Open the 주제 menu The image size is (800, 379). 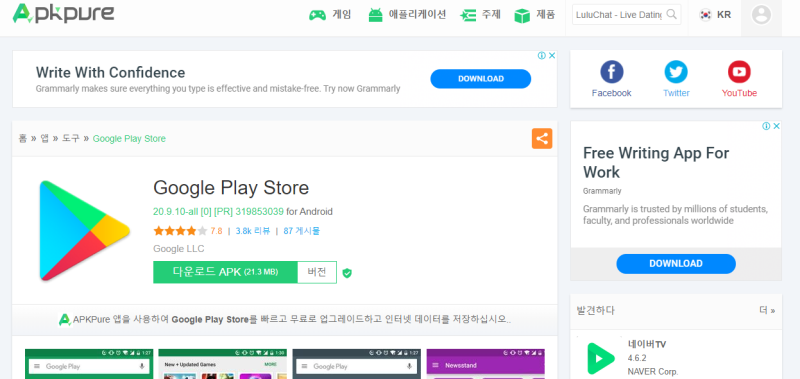tap(491, 15)
